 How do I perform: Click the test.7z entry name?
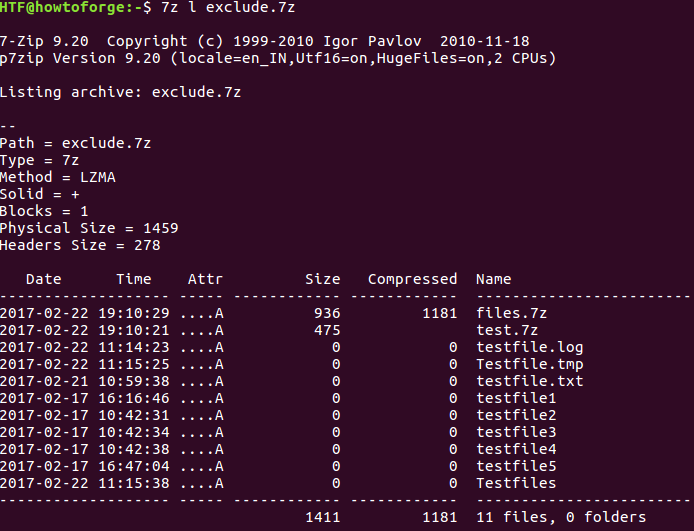[507, 330]
